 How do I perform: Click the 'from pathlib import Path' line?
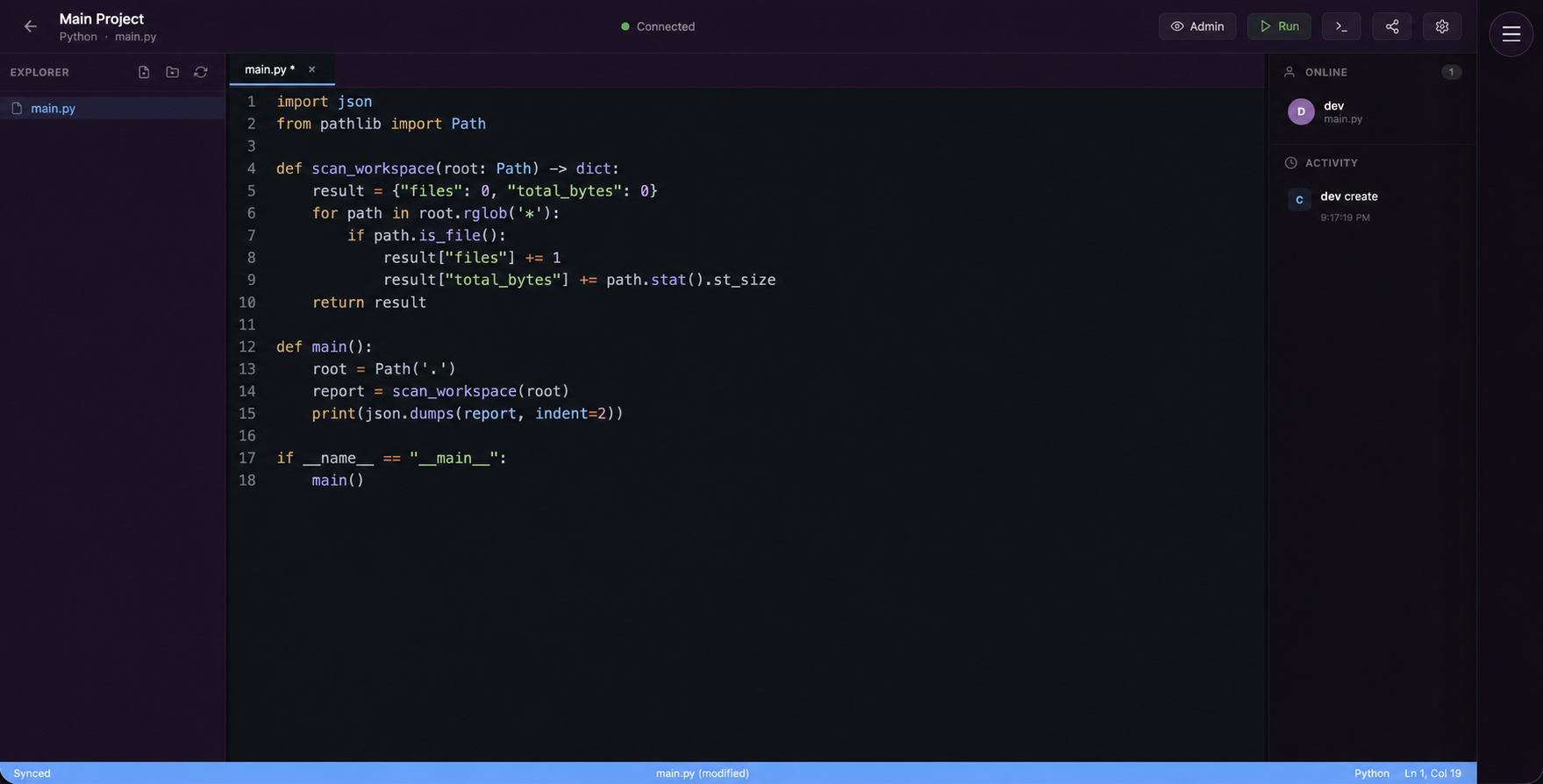[381, 124]
